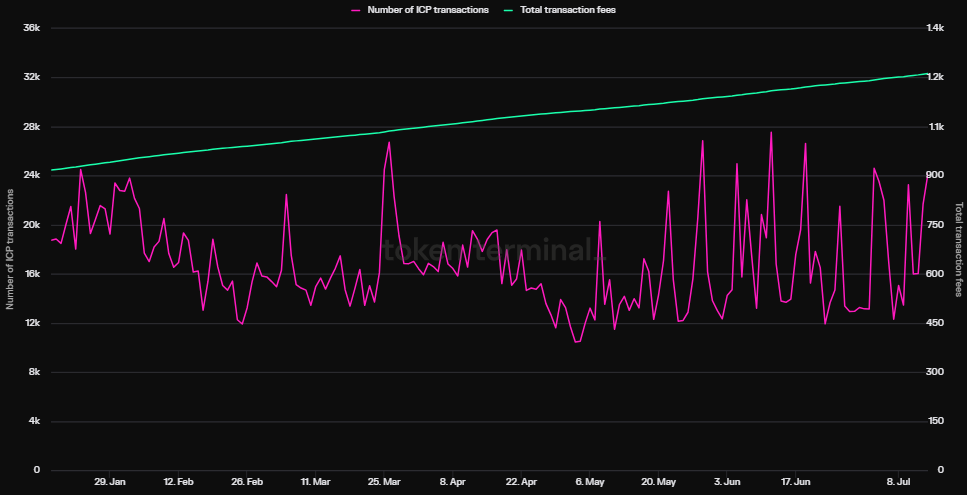
Task: Click the 16k left axis label
Action: click(x=31, y=274)
